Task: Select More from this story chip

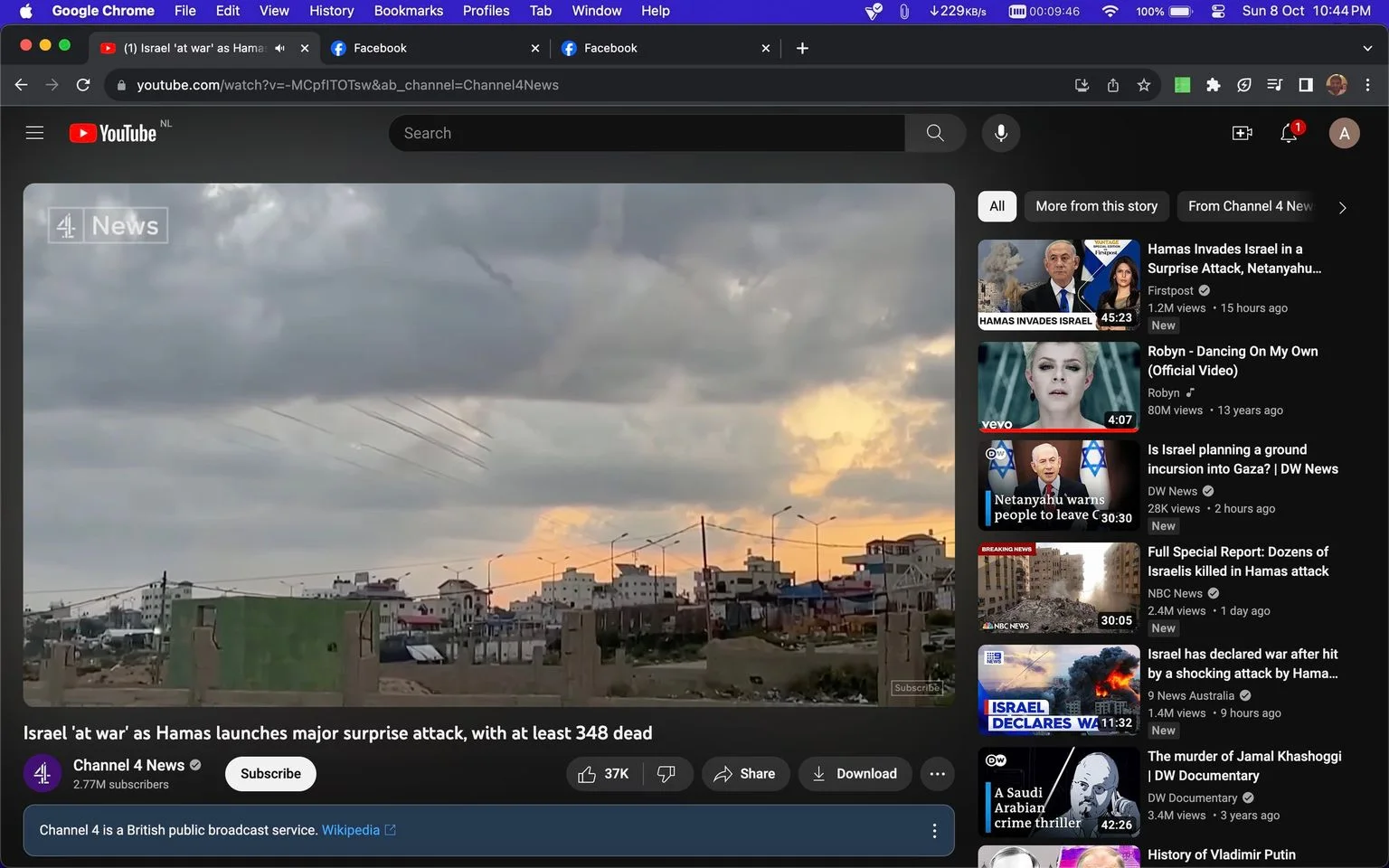Action: (1096, 206)
